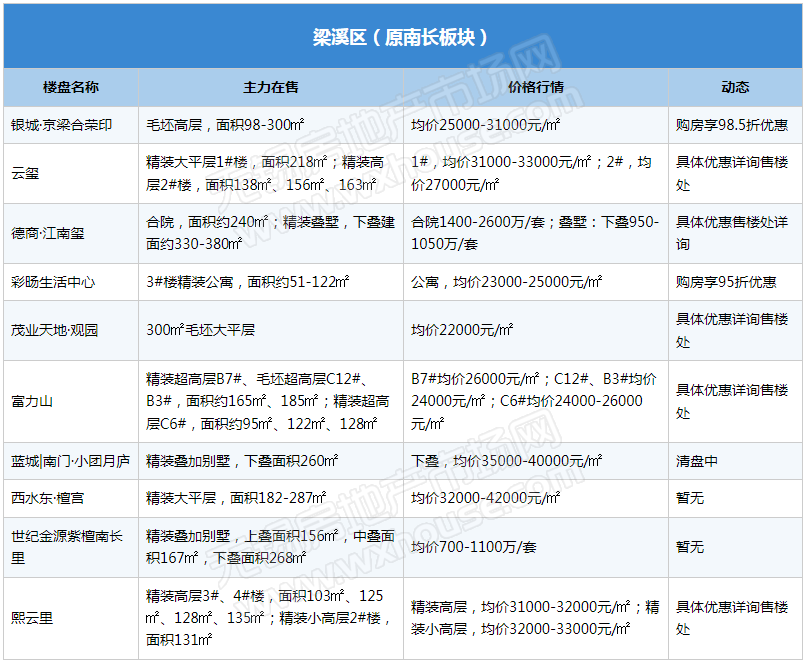Select the 茂业天地·观园 row name cell
Screen dimensions: 806x665
(55, 330)
